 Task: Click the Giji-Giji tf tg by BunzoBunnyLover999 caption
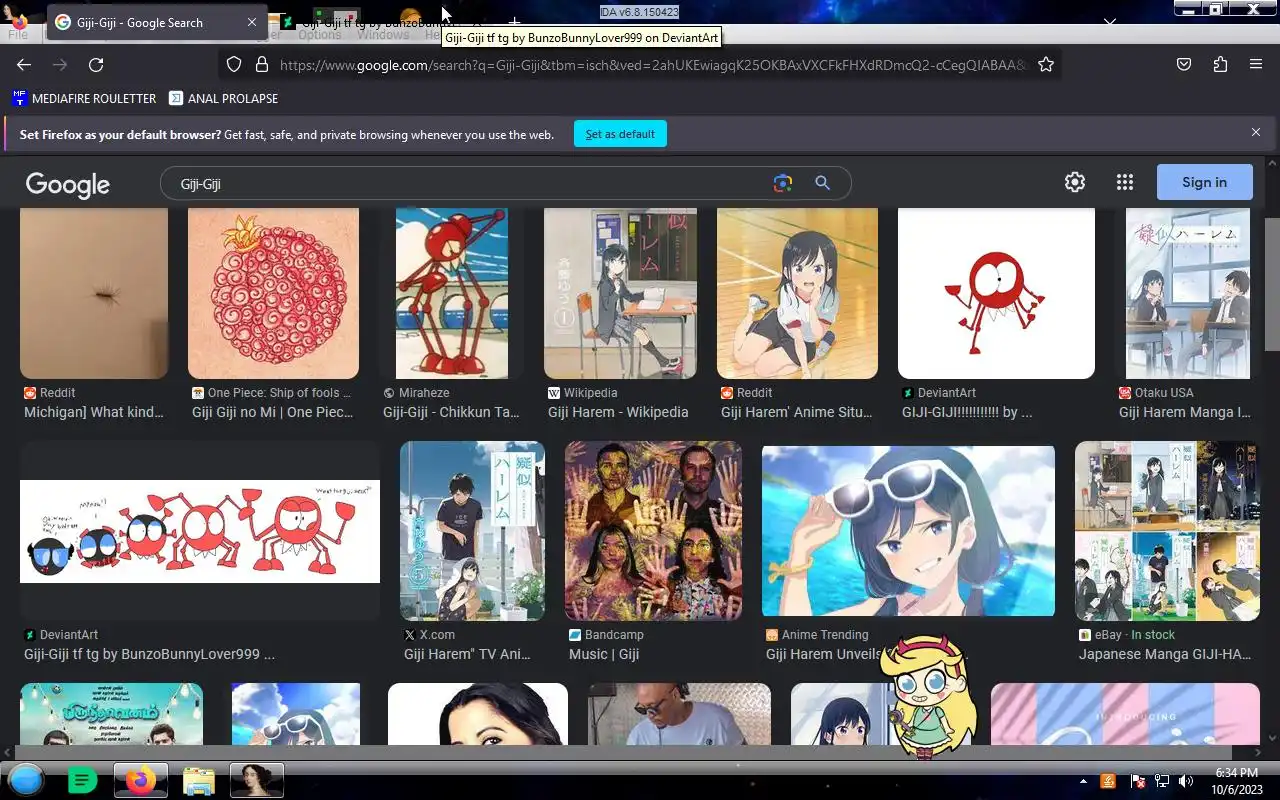click(149, 654)
